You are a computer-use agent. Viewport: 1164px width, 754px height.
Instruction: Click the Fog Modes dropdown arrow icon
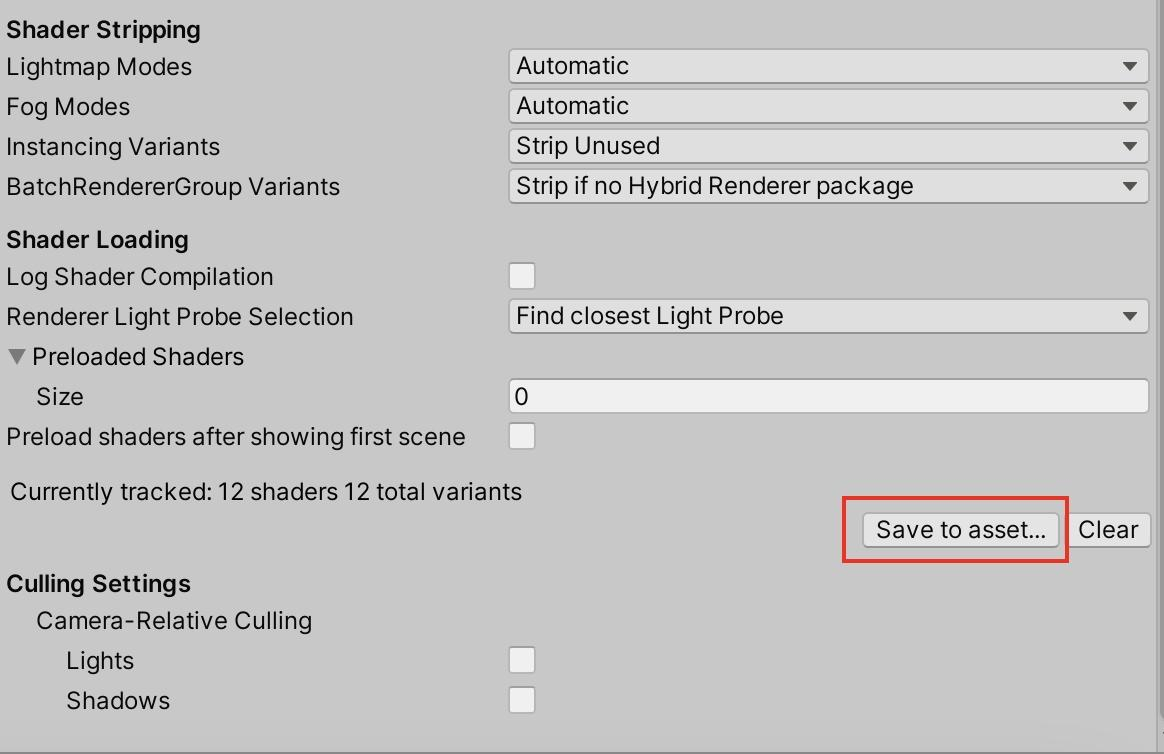tap(1130, 106)
